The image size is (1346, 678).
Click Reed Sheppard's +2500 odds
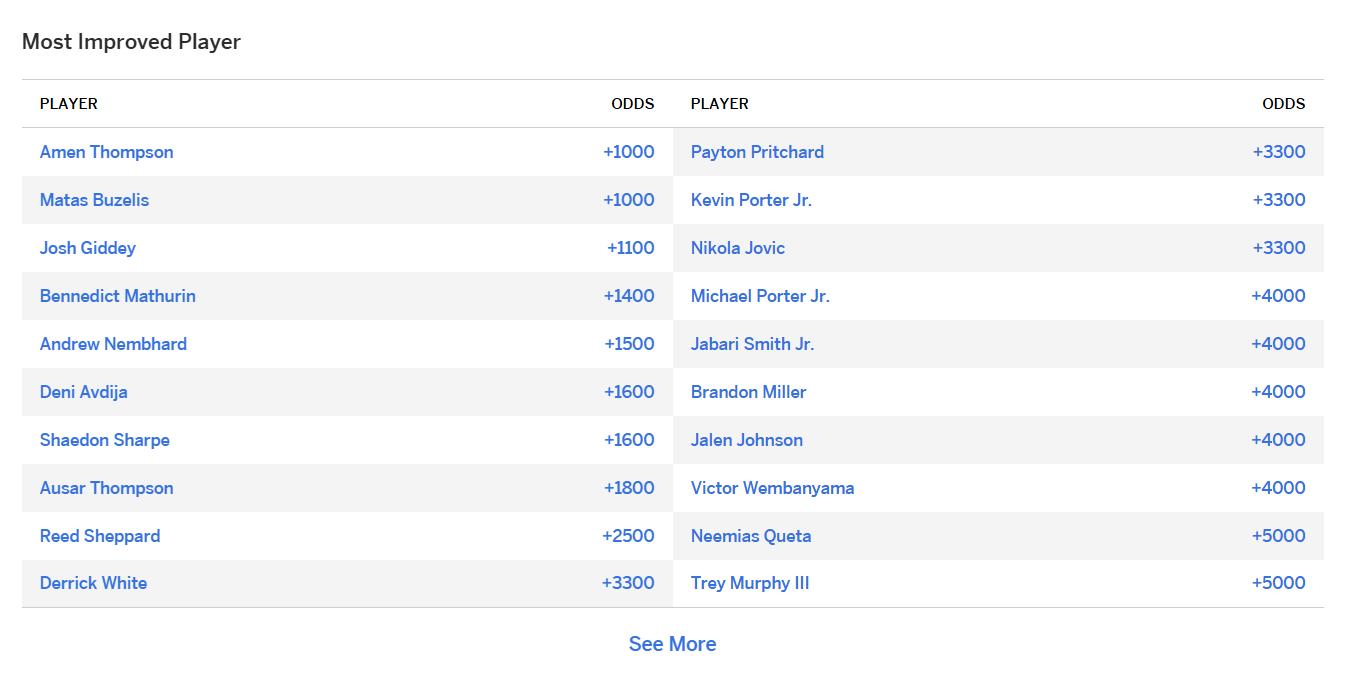pyautogui.click(x=627, y=536)
